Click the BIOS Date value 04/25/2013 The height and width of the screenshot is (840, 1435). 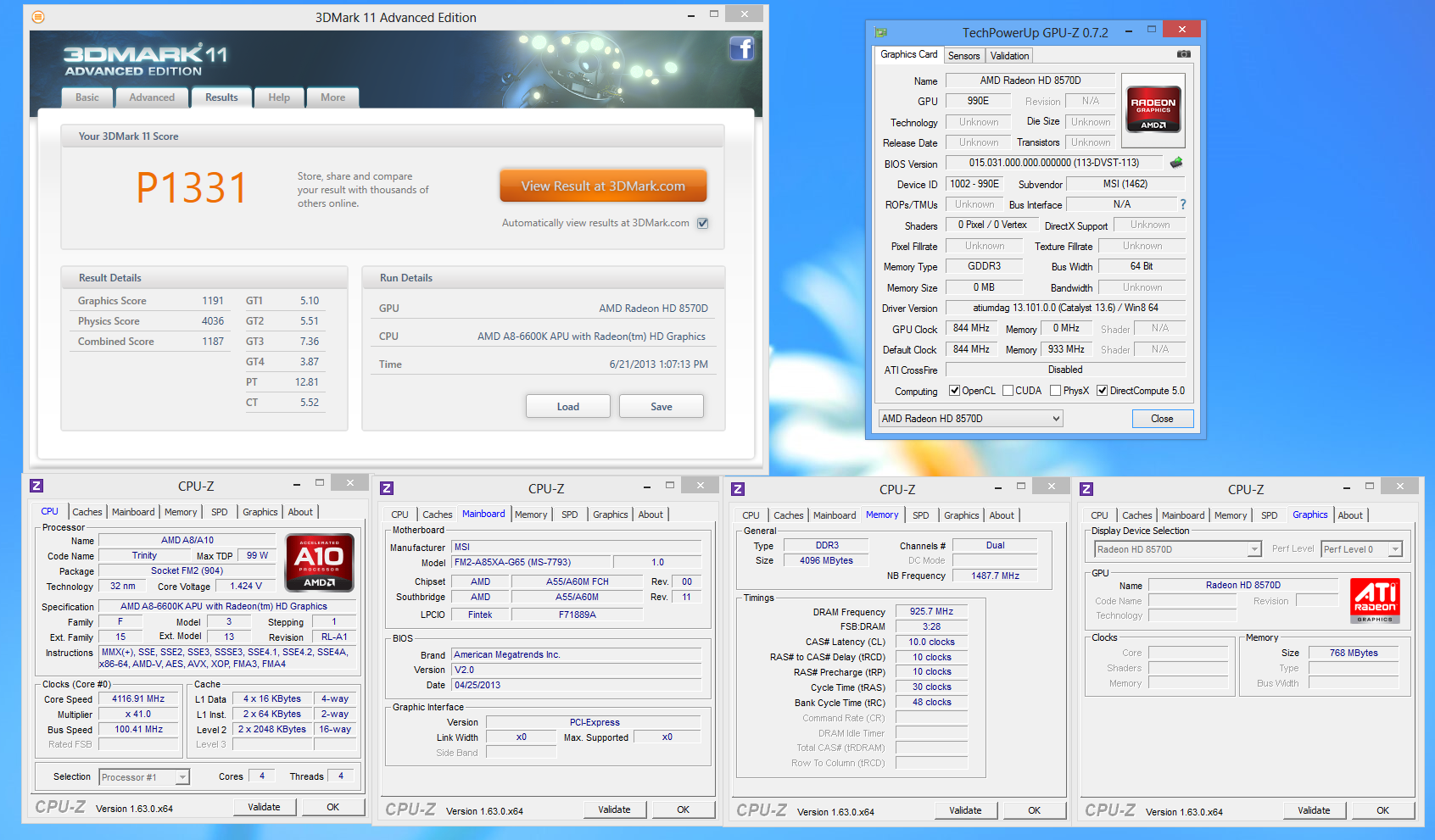coord(576,685)
